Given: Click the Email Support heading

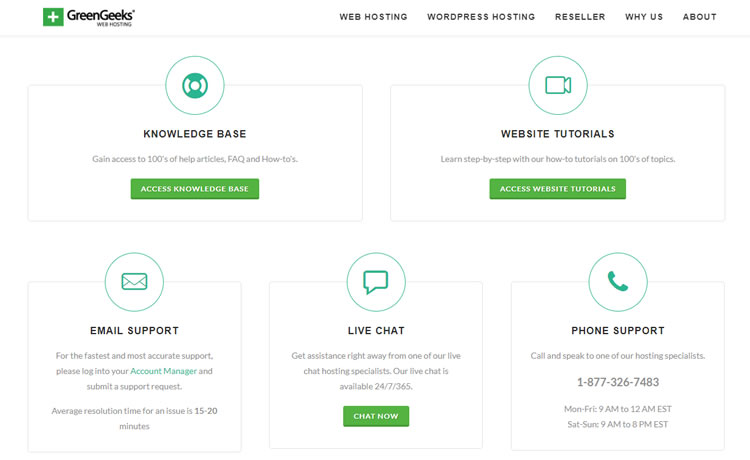Looking at the screenshot, I should pyautogui.click(x=134, y=330).
